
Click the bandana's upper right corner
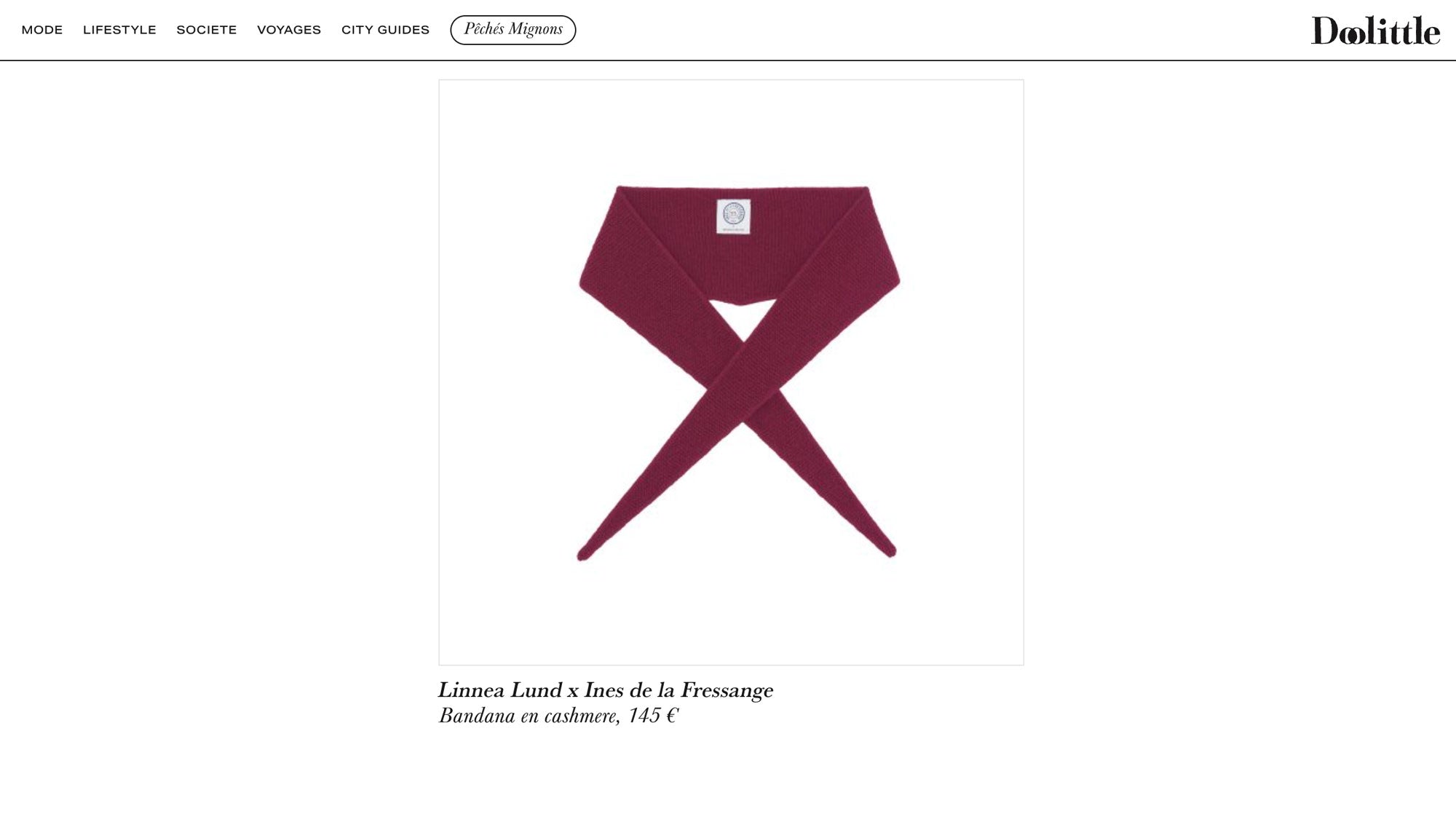click(x=864, y=191)
